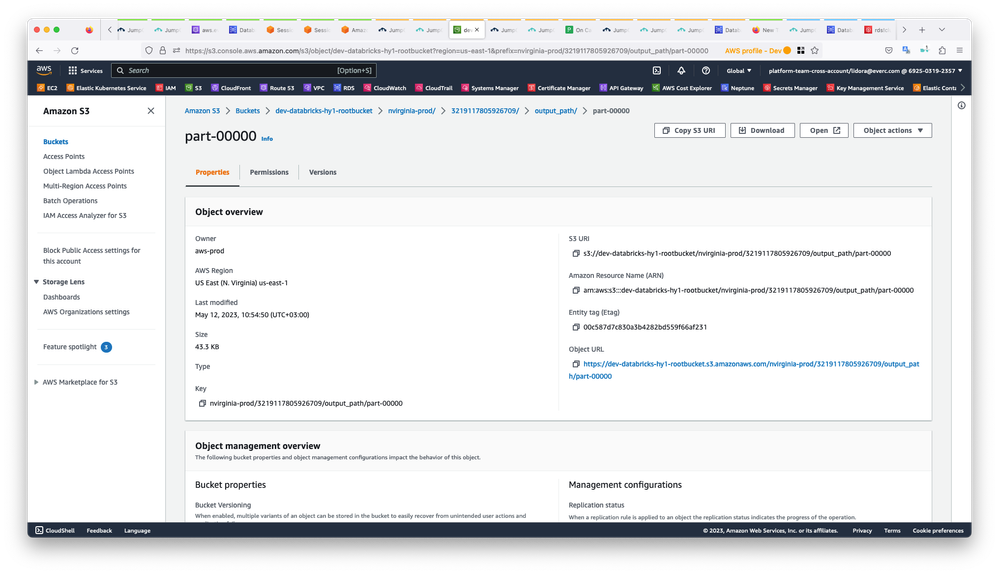Open the AWS notifications bell

click(681, 71)
